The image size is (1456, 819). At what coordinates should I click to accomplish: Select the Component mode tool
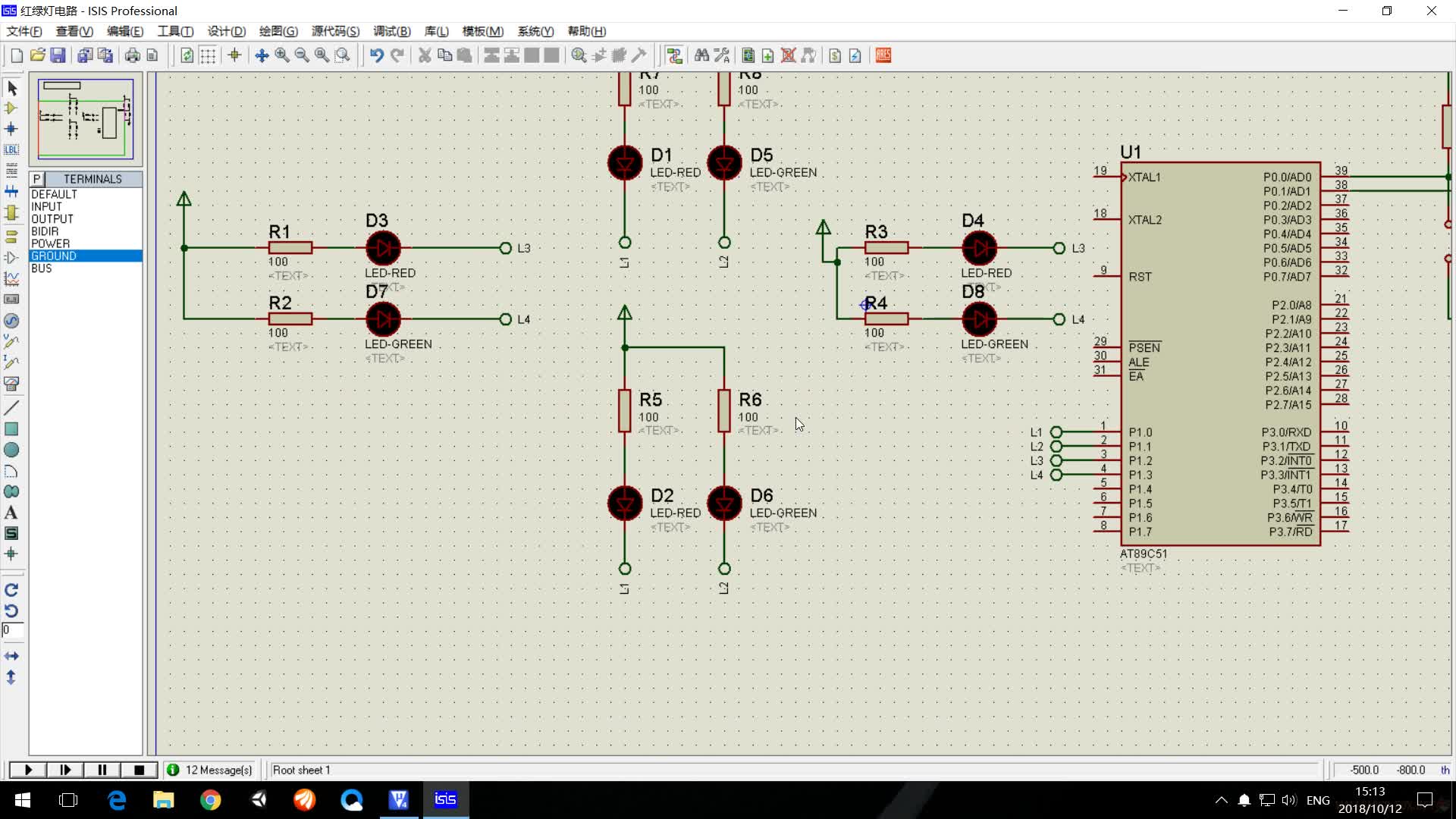[x=11, y=108]
